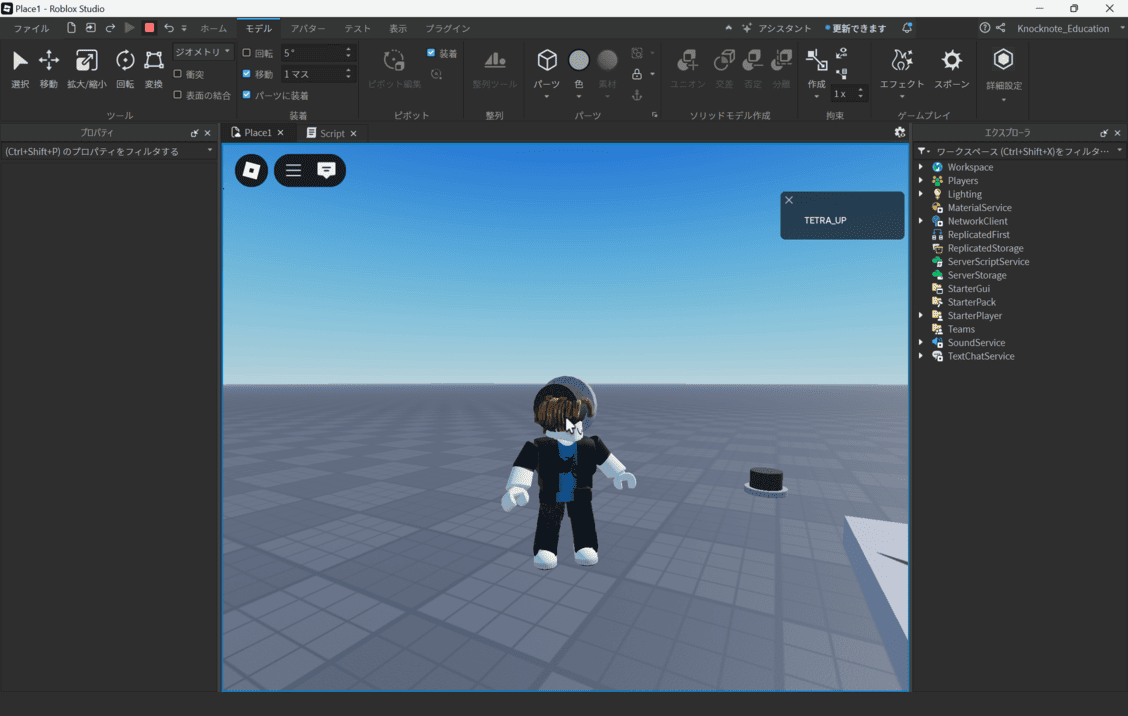Click the 作成 constraint create tool
Image resolution: width=1128 pixels, height=716 pixels.
pos(817,68)
